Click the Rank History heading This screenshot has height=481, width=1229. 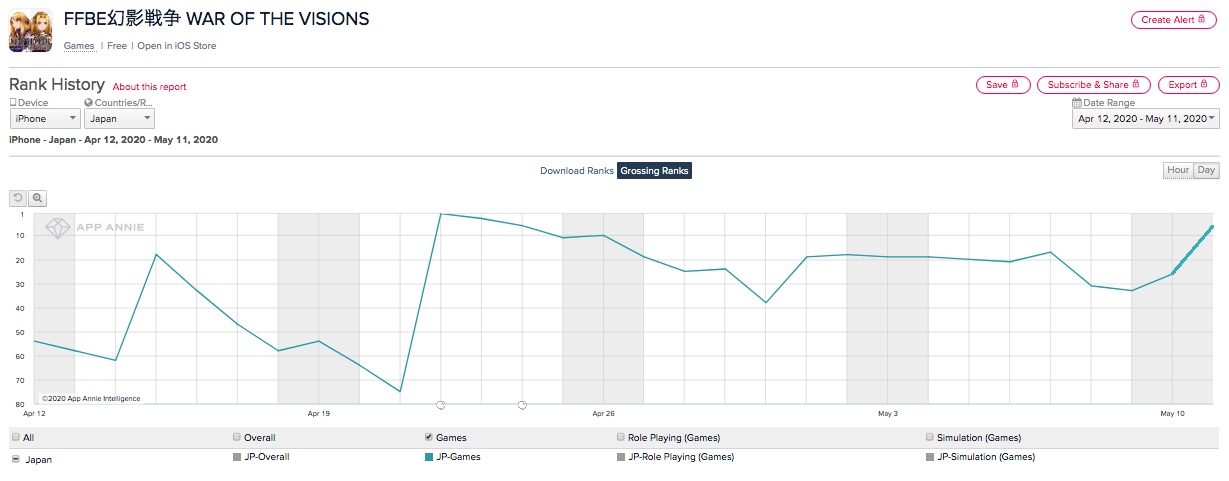(57, 85)
